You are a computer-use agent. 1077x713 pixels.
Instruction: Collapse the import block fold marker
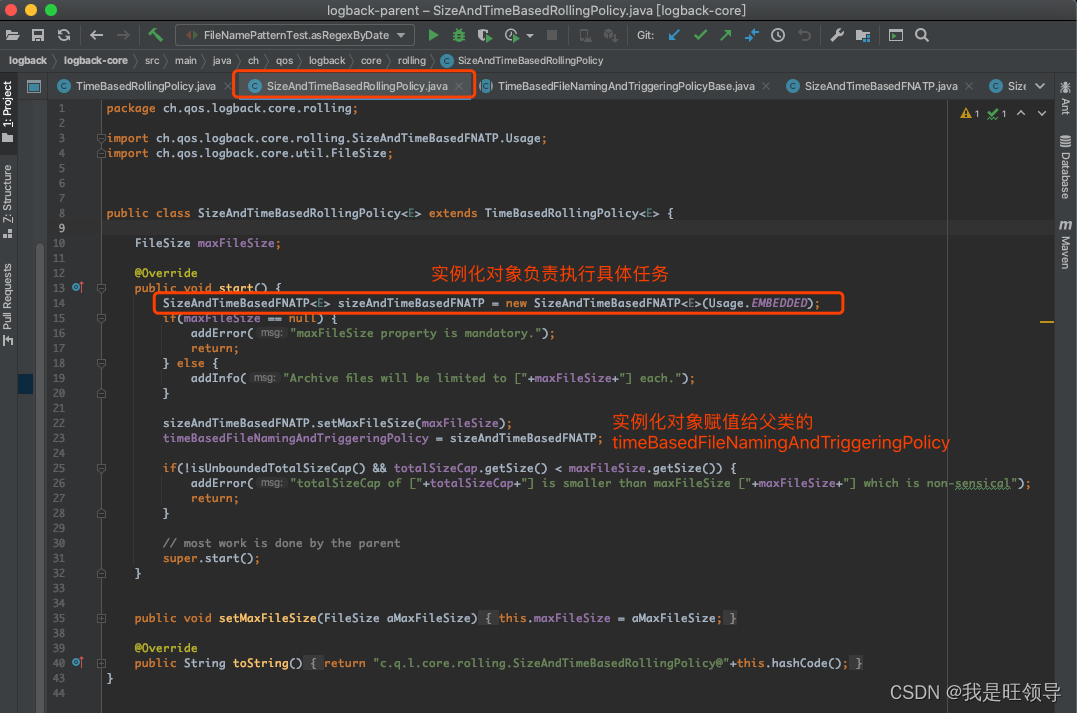pos(101,138)
